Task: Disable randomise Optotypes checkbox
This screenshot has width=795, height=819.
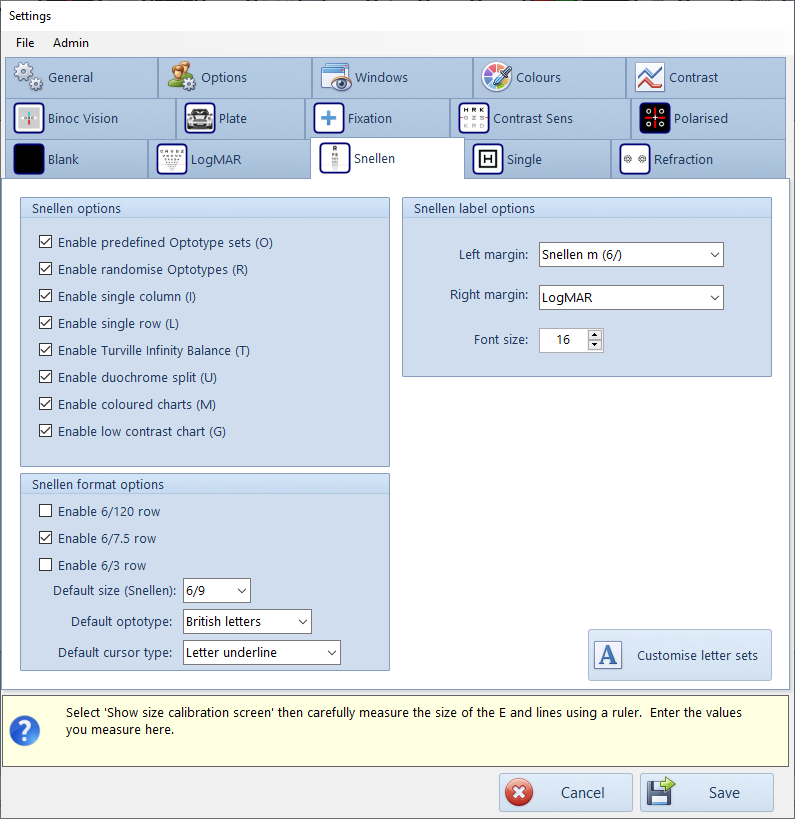Action: pos(46,269)
